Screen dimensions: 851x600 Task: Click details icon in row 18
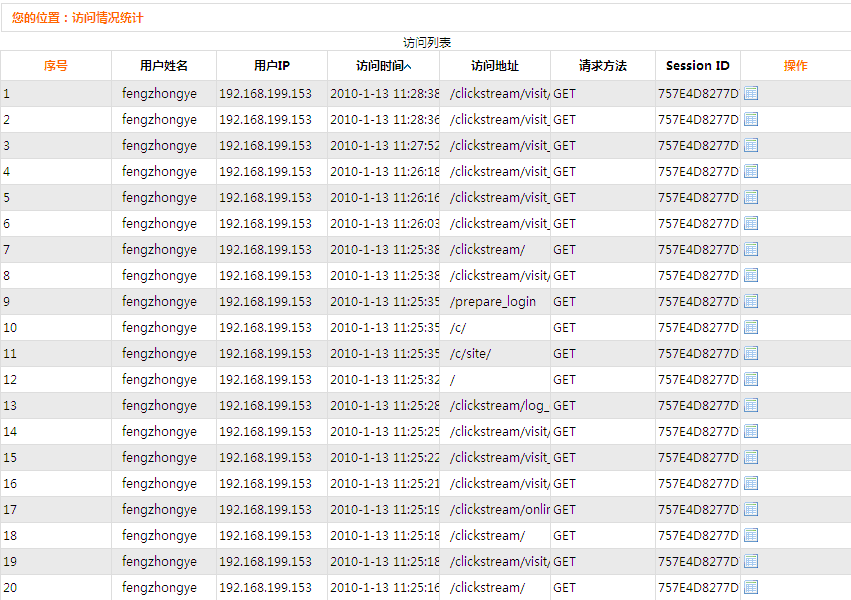coord(751,535)
